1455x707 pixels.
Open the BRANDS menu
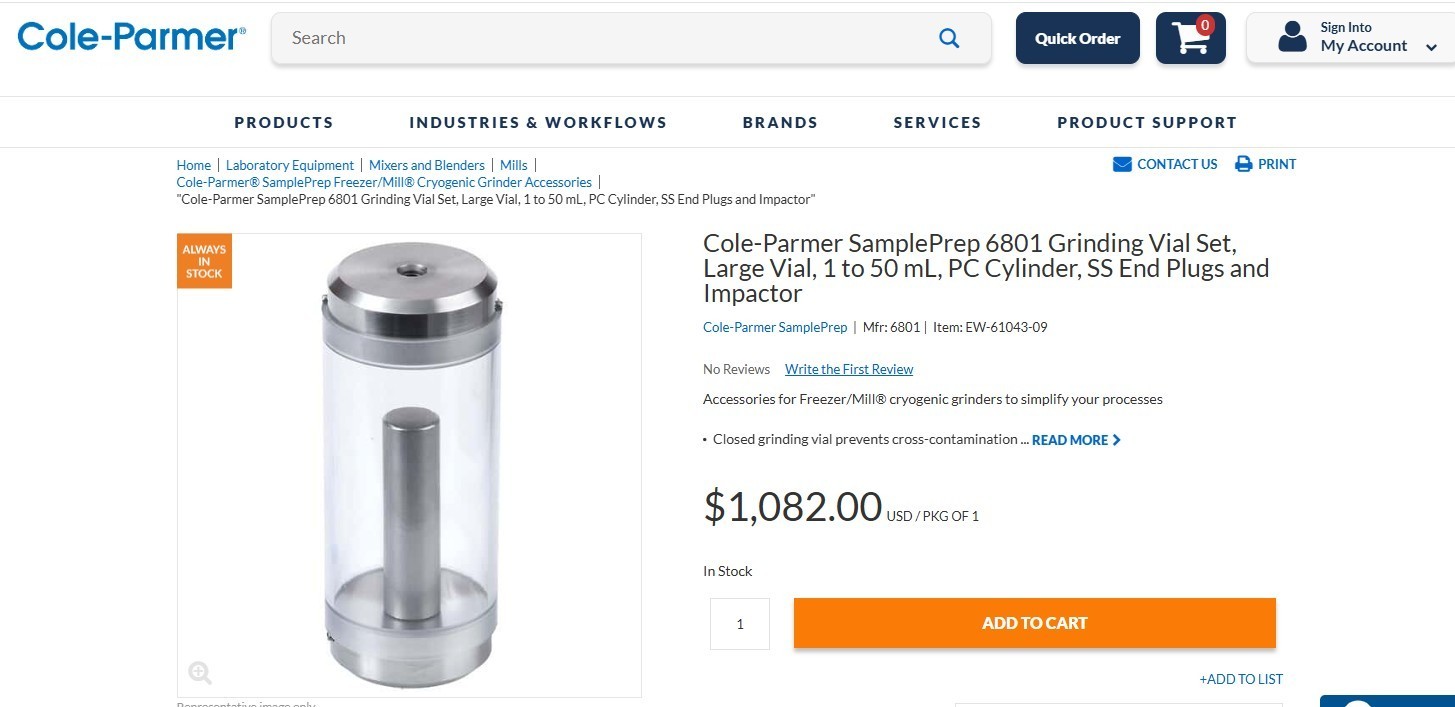point(780,123)
